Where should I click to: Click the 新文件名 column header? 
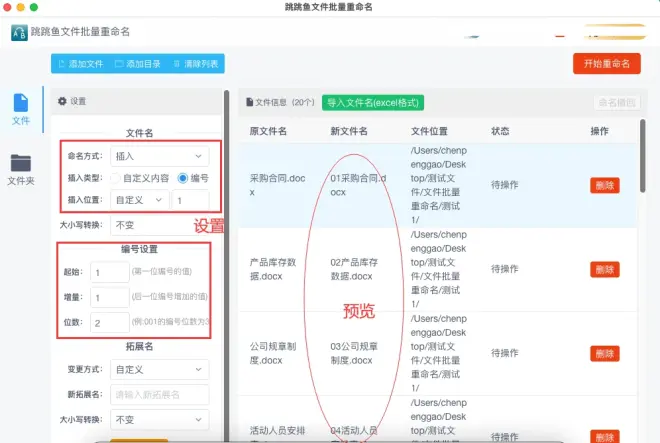[x=349, y=131]
